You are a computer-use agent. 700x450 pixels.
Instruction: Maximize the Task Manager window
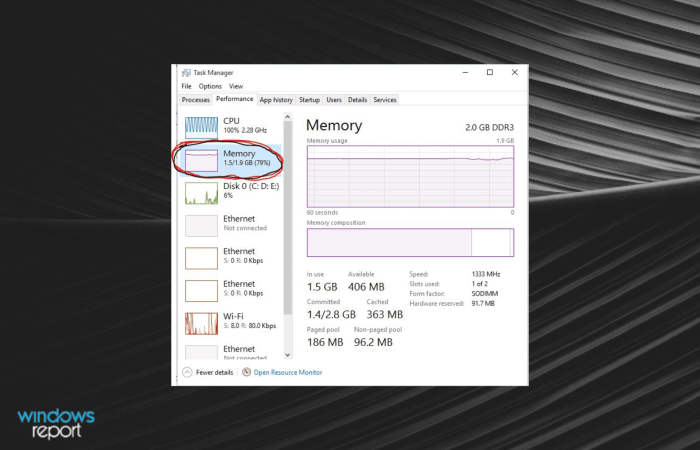[490, 72]
